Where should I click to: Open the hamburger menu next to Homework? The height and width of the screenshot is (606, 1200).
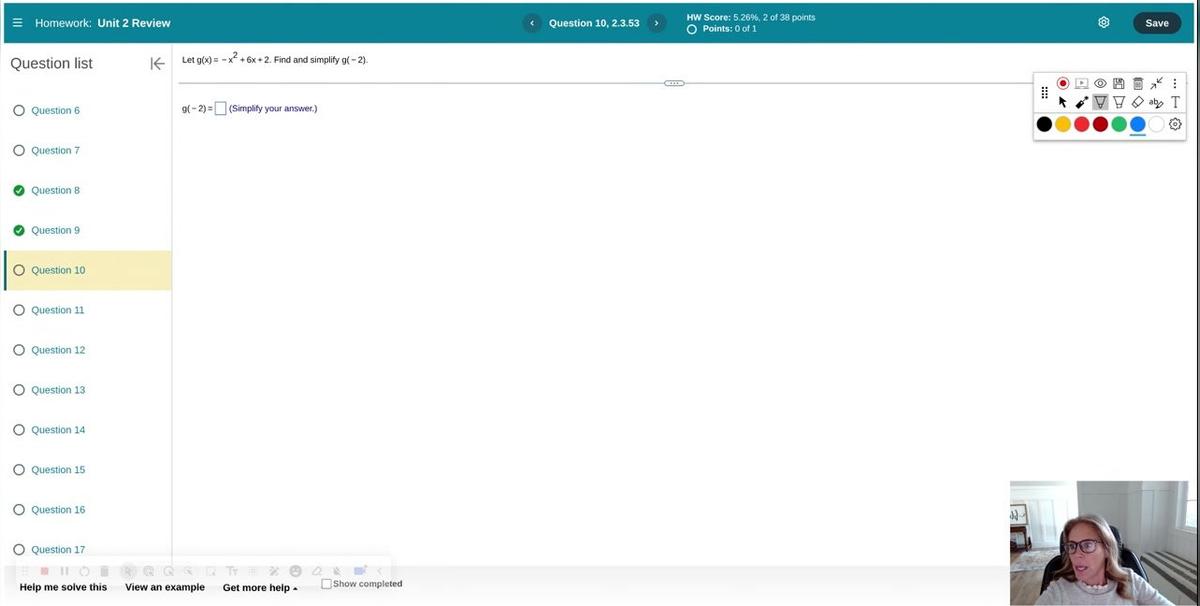(x=17, y=23)
